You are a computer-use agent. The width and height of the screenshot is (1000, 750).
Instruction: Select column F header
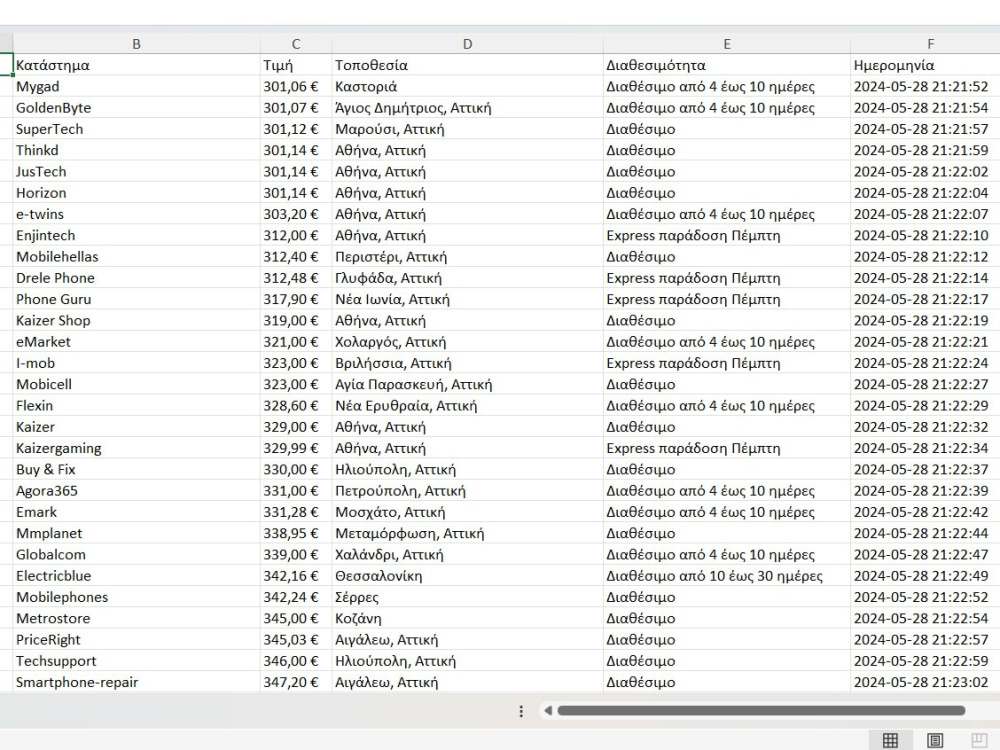tap(925, 44)
